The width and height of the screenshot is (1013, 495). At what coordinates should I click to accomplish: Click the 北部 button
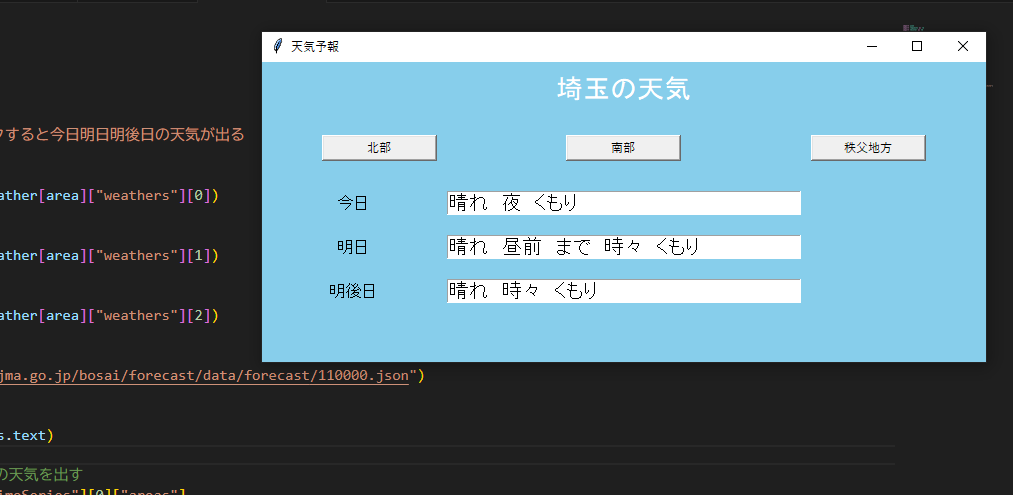[379, 148]
